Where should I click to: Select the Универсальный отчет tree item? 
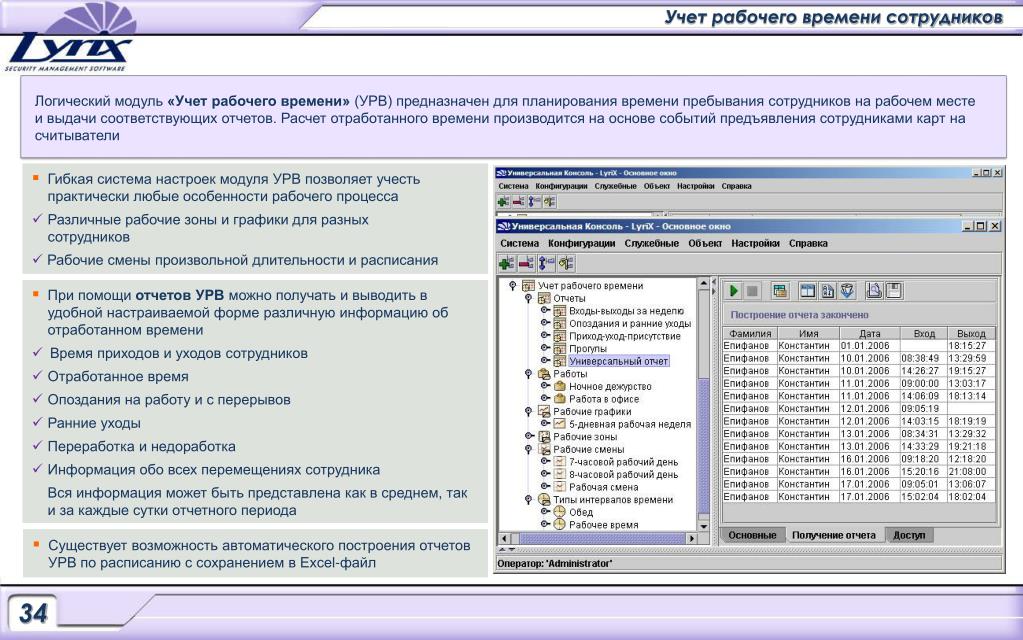(x=618, y=361)
